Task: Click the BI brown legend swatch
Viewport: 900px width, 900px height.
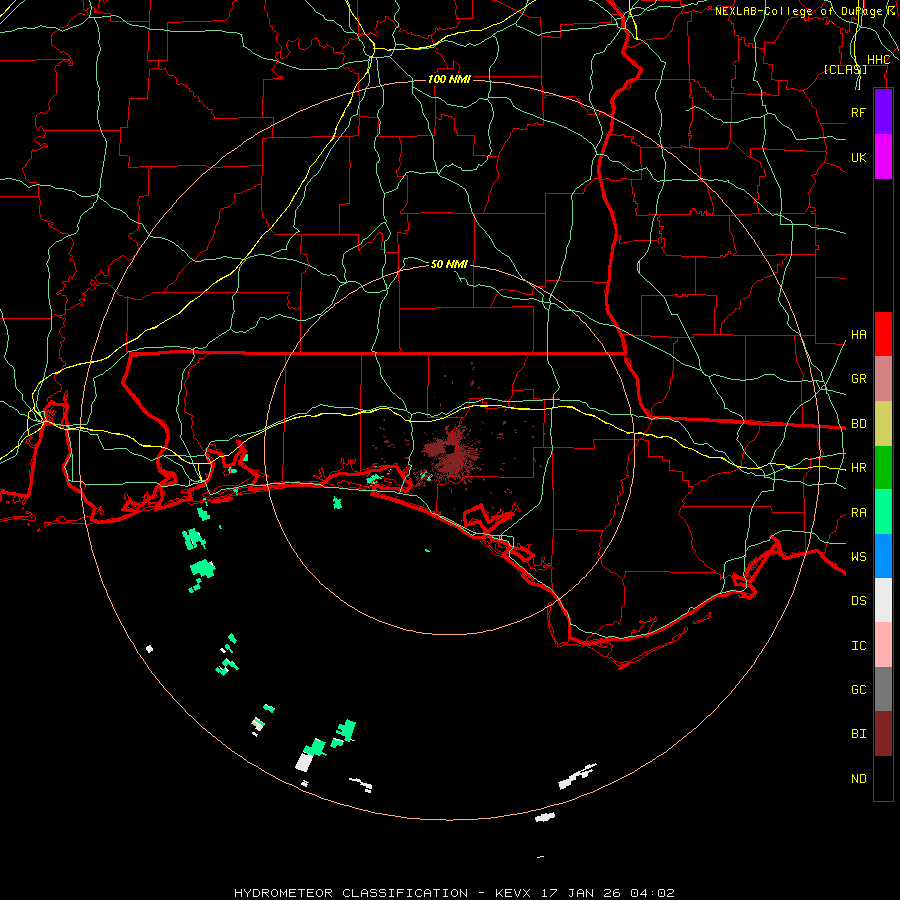Action: point(883,734)
